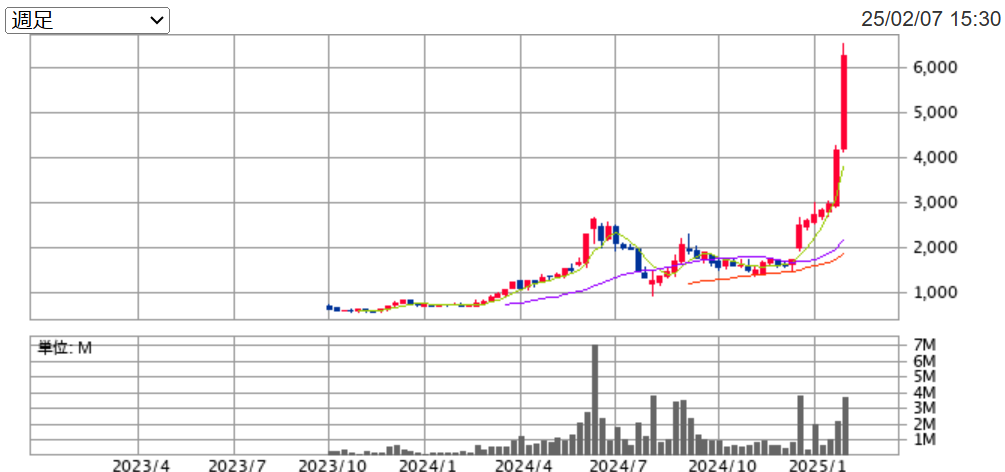This screenshot has width=1005, height=472.
Task: Click the 3,000 price axis label
Action: [934, 203]
